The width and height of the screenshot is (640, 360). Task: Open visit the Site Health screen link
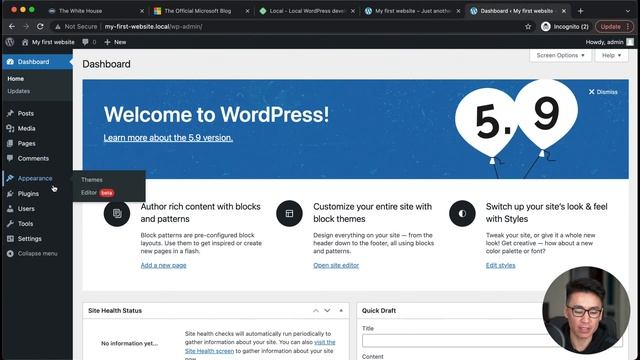pyautogui.click(x=260, y=347)
